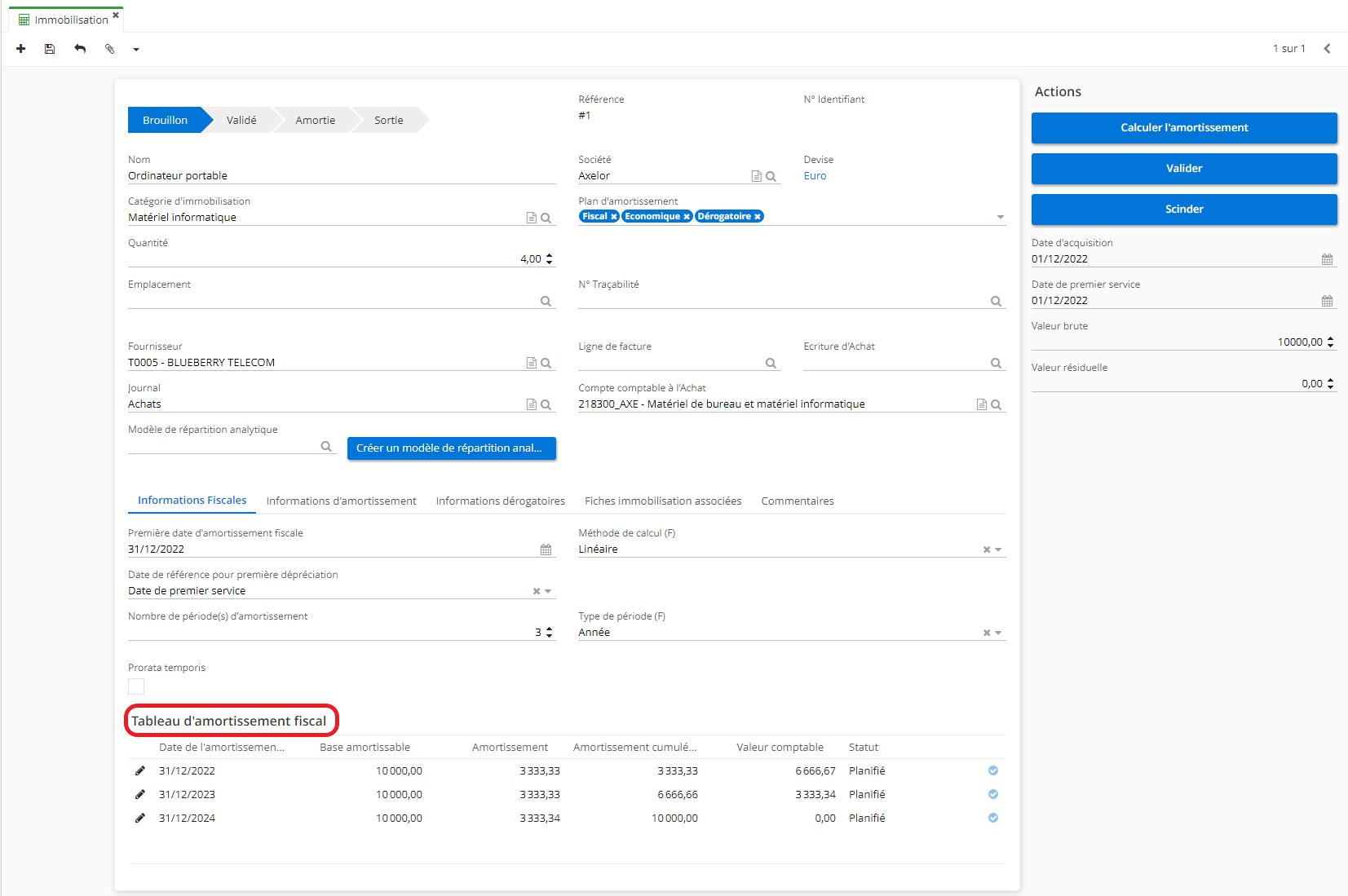Image resolution: width=1348 pixels, height=896 pixels.
Task: Click Calculer l'amortissement button
Action: click(x=1184, y=128)
